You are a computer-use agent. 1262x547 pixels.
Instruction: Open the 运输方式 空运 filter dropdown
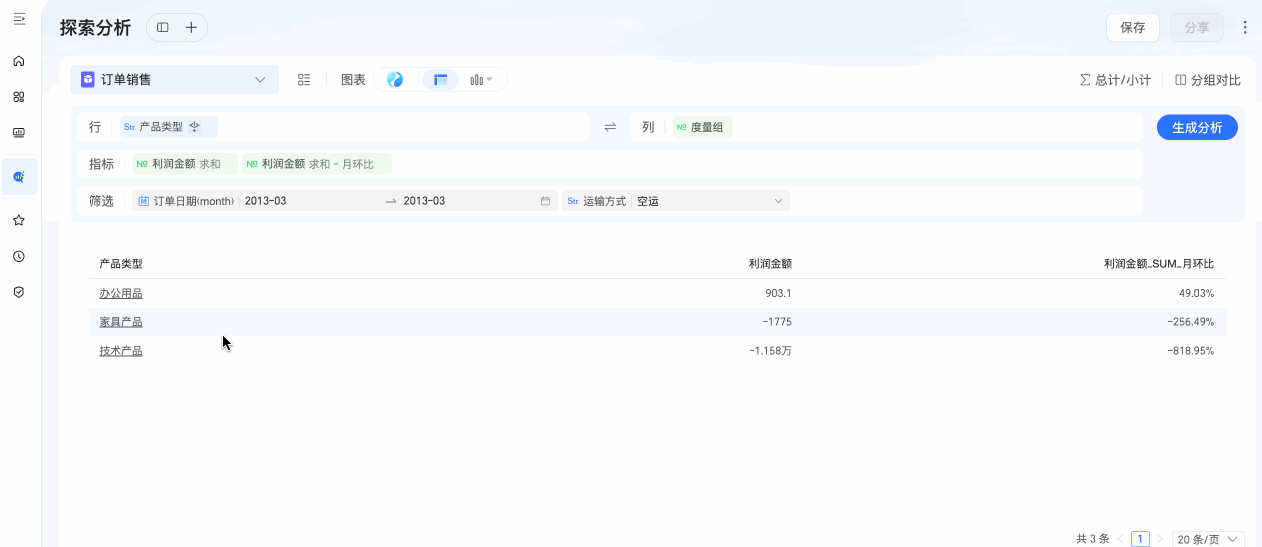(676, 201)
